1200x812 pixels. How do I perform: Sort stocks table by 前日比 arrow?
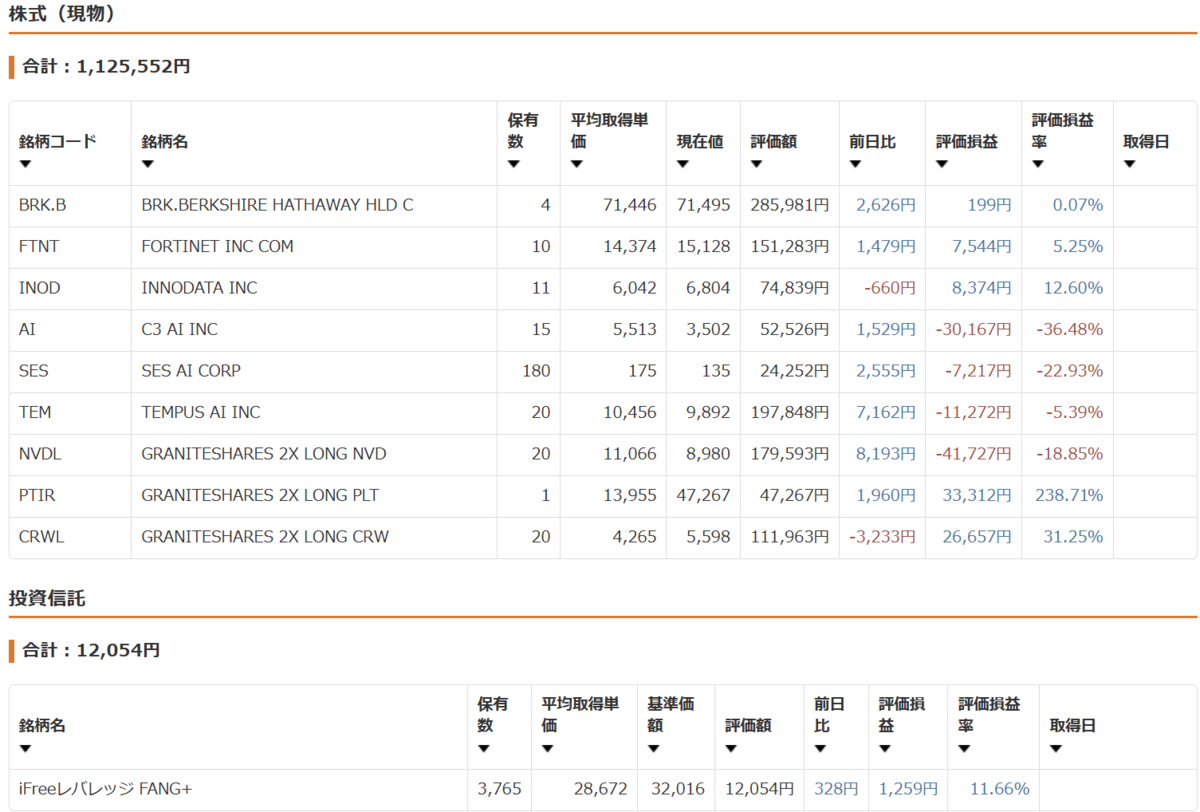click(855, 165)
